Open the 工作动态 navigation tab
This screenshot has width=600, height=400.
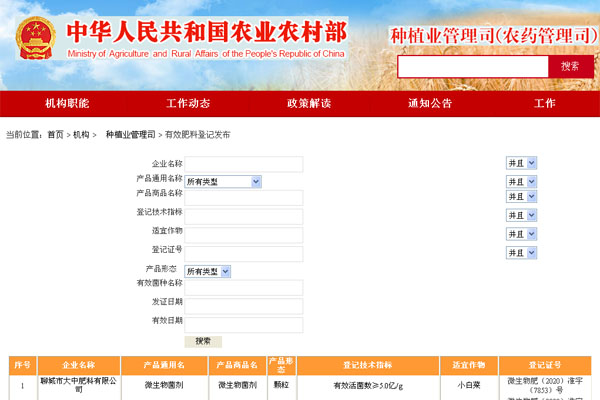coord(188,104)
